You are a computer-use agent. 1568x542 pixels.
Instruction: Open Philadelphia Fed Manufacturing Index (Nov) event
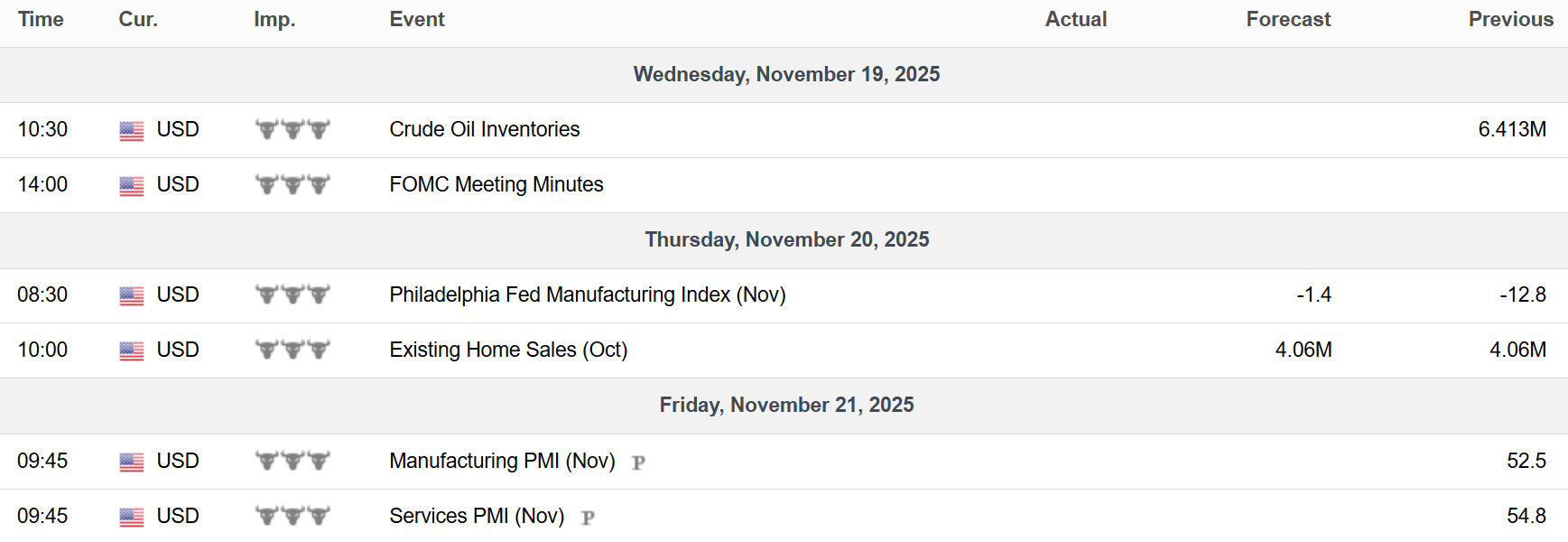tap(588, 294)
